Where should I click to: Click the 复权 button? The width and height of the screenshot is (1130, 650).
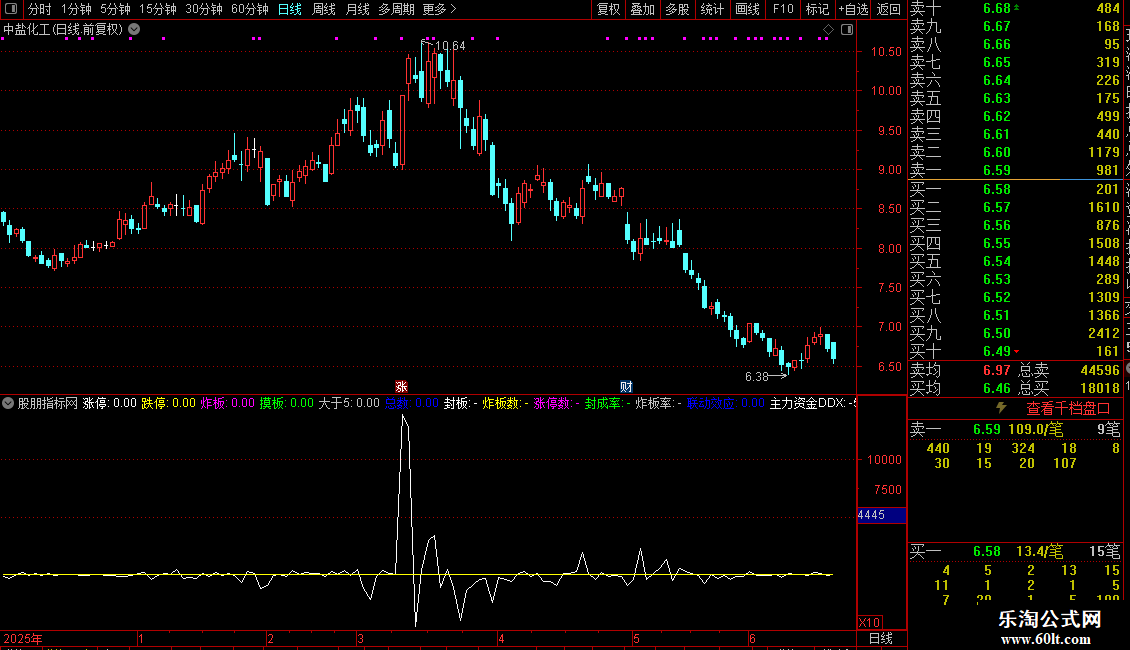608,9
